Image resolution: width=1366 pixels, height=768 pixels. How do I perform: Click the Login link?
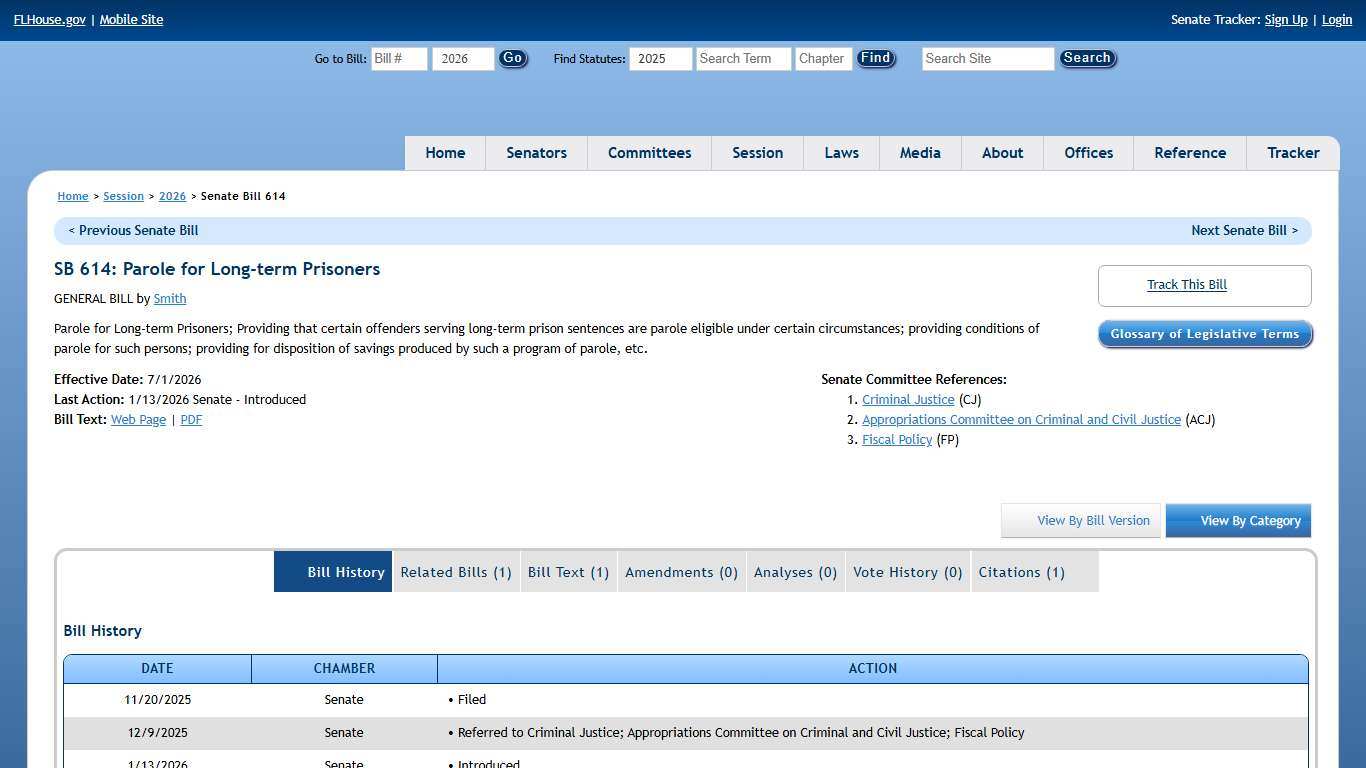(x=1336, y=20)
